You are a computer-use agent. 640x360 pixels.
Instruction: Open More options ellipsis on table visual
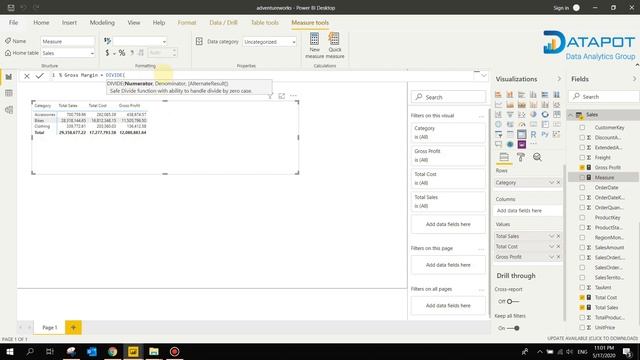coord(293,96)
